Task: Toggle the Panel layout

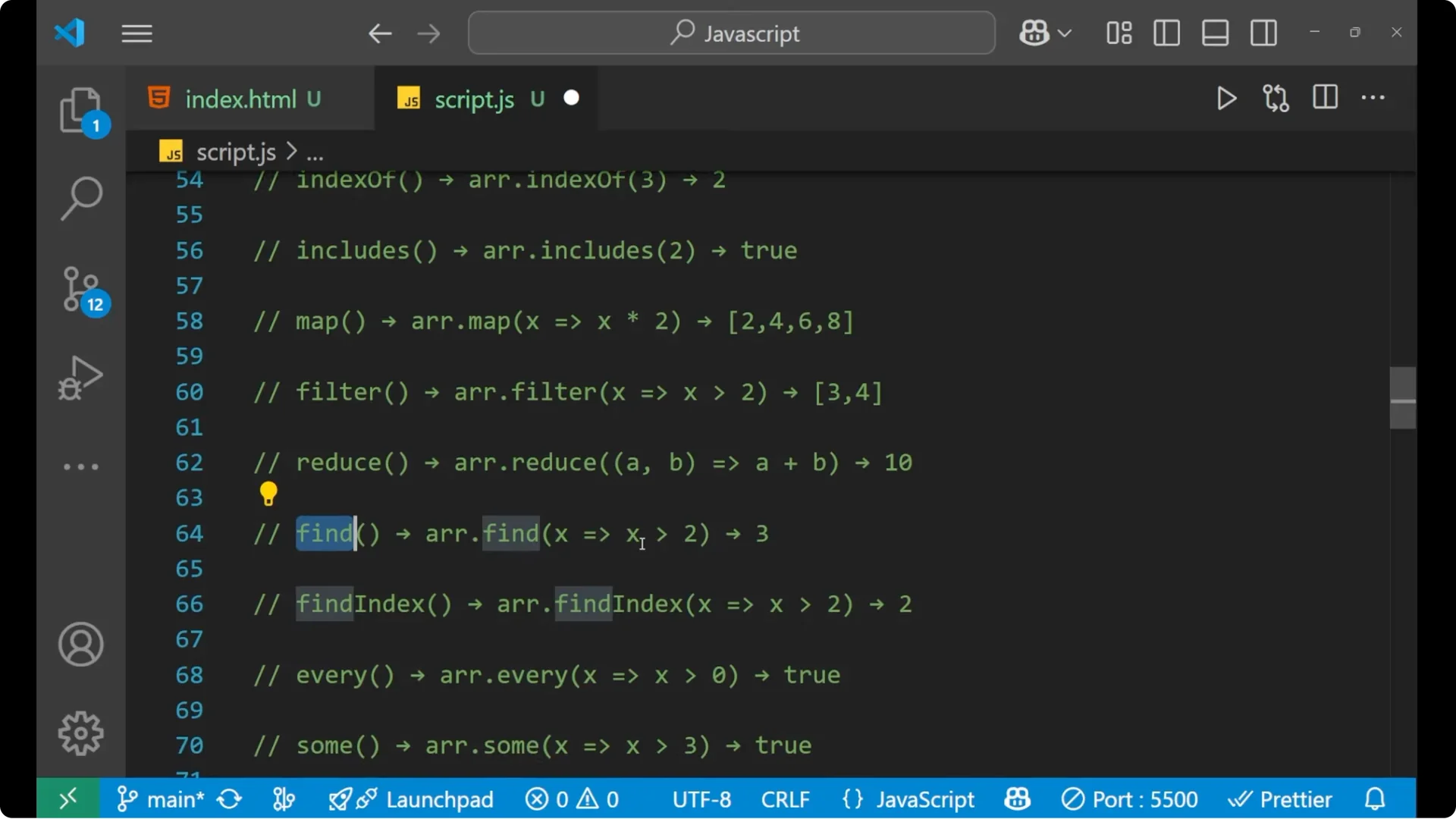Action: (x=1215, y=33)
